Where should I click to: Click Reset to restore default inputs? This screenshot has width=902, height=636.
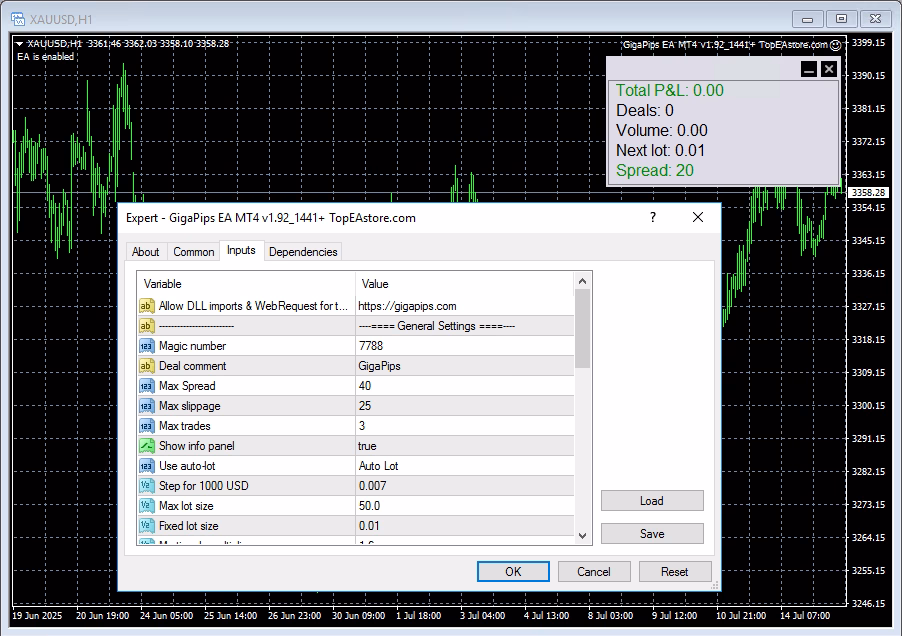pos(675,572)
